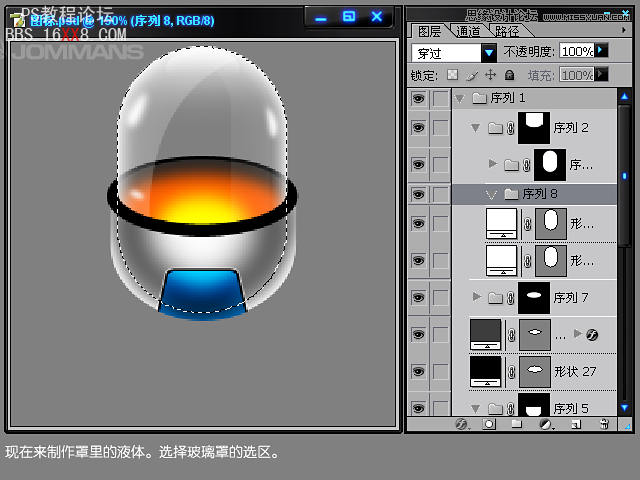Hide the 序列 1 group visibility eye
Screen dimensions: 640x480
pyautogui.click(x=418, y=98)
